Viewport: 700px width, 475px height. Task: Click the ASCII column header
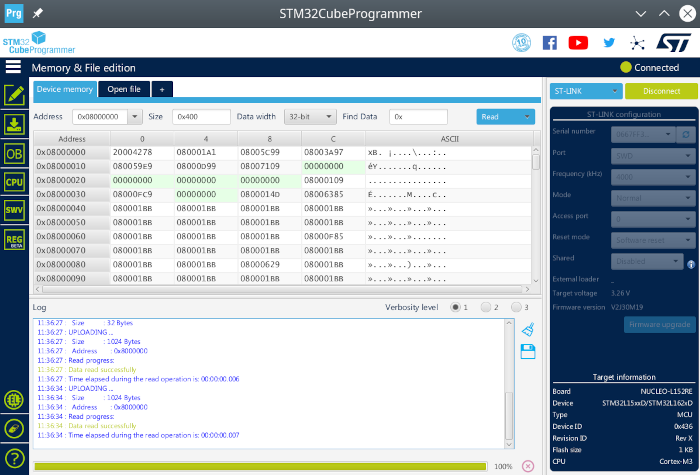coord(449,139)
